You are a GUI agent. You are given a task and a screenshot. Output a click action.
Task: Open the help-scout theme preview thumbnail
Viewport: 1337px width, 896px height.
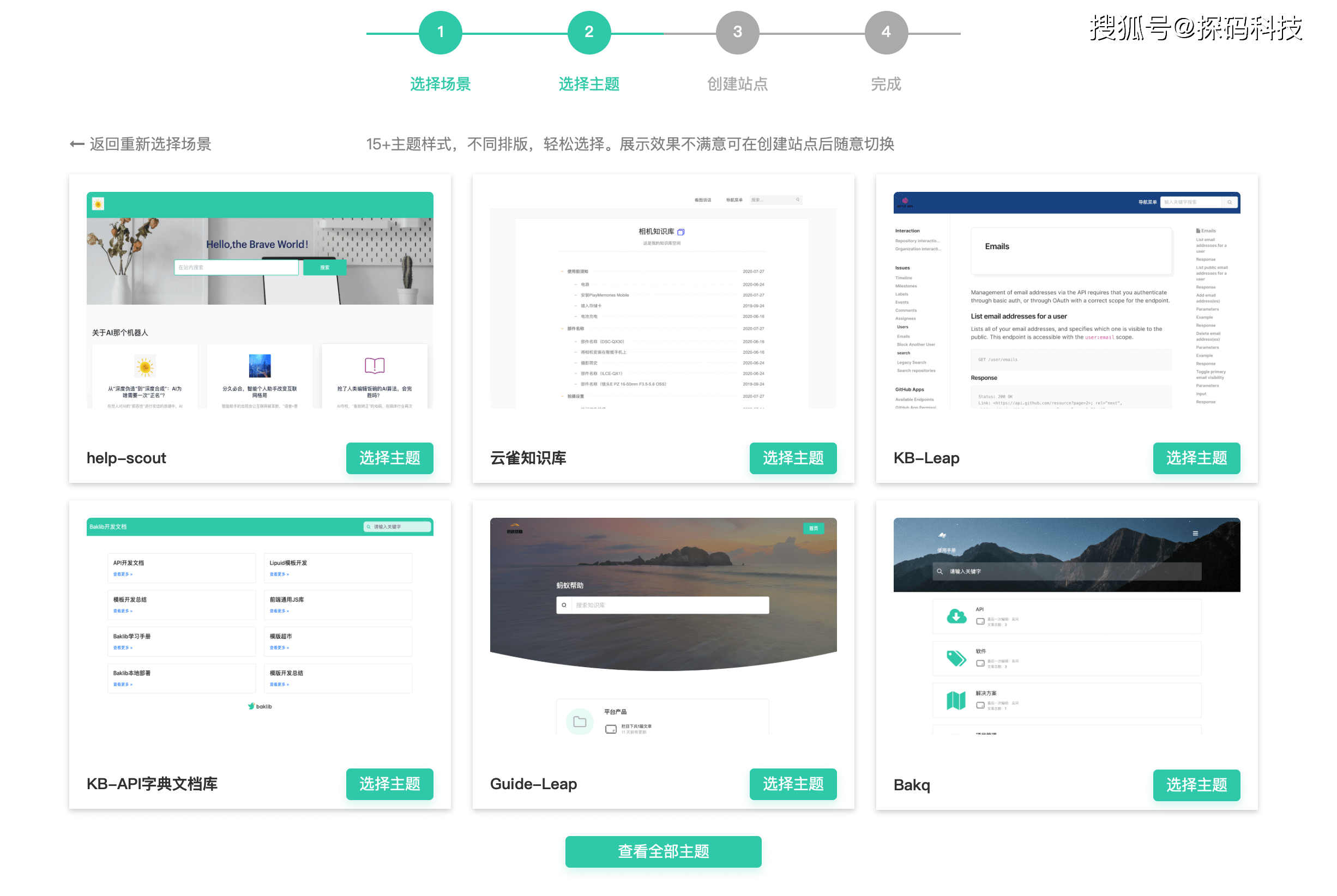[x=260, y=300]
